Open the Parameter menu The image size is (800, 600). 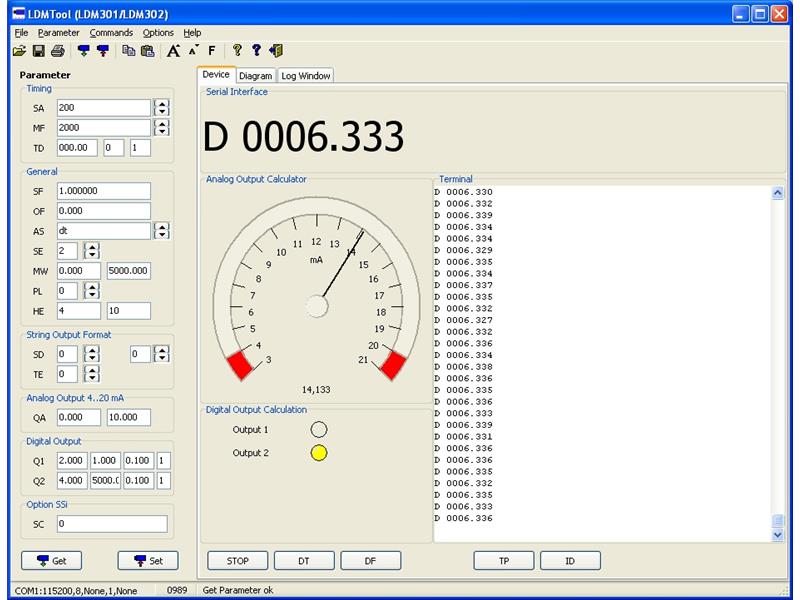pyautogui.click(x=59, y=33)
